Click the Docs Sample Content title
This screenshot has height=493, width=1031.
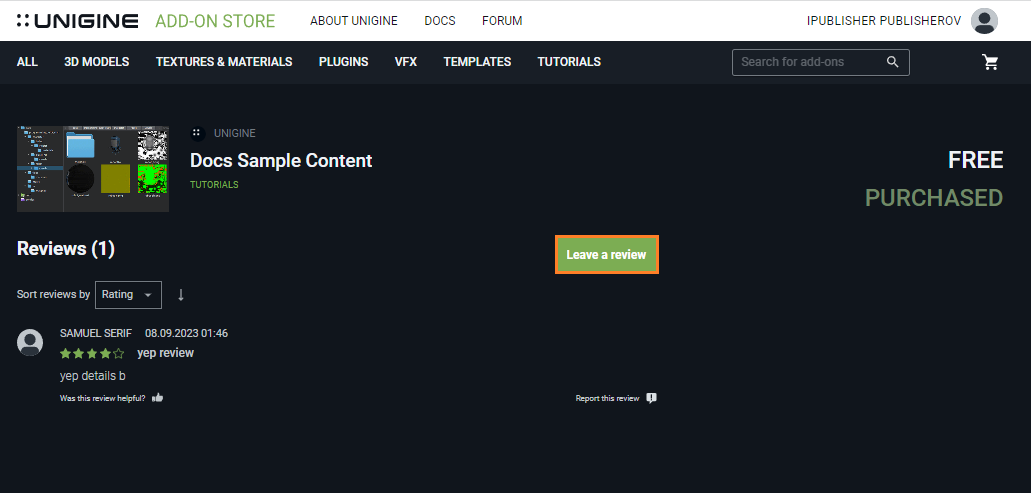click(x=281, y=160)
